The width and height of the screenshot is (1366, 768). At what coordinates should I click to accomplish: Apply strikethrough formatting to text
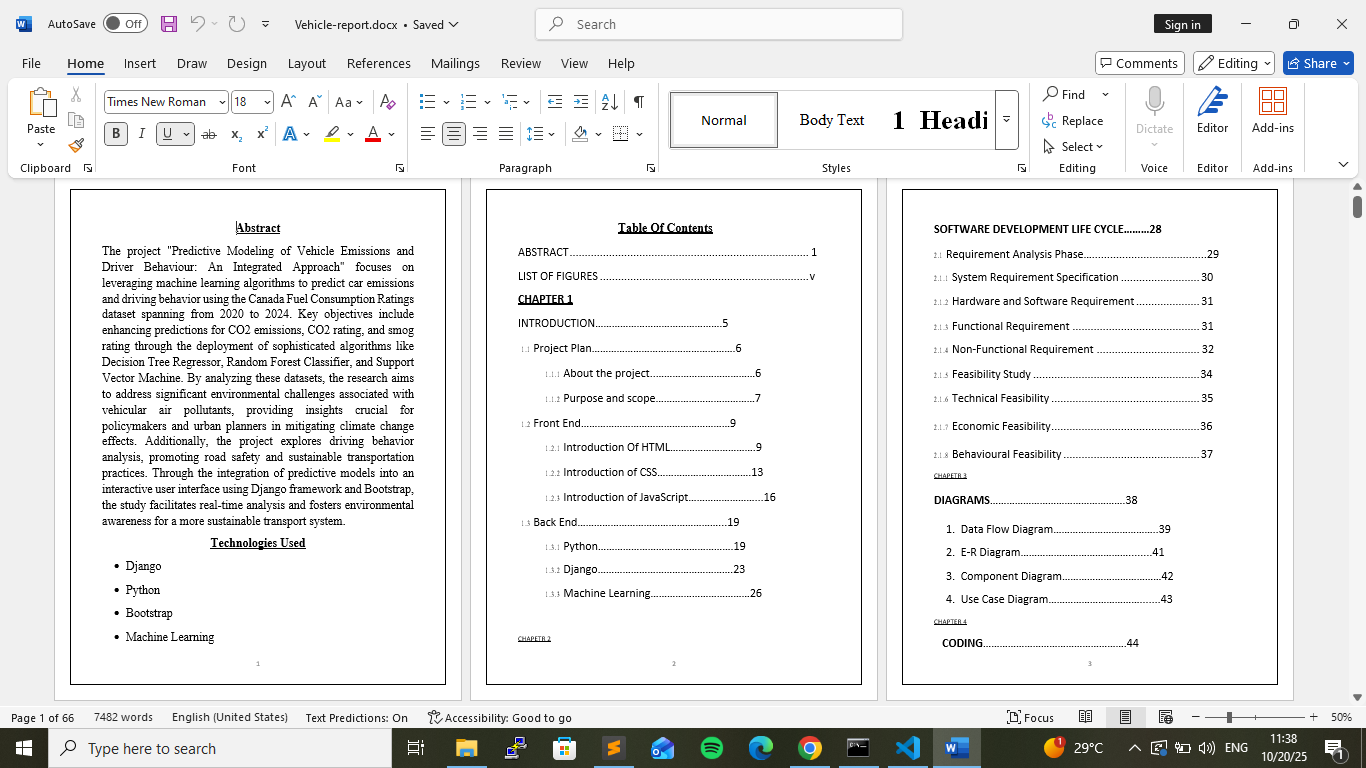click(x=209, y=134)
